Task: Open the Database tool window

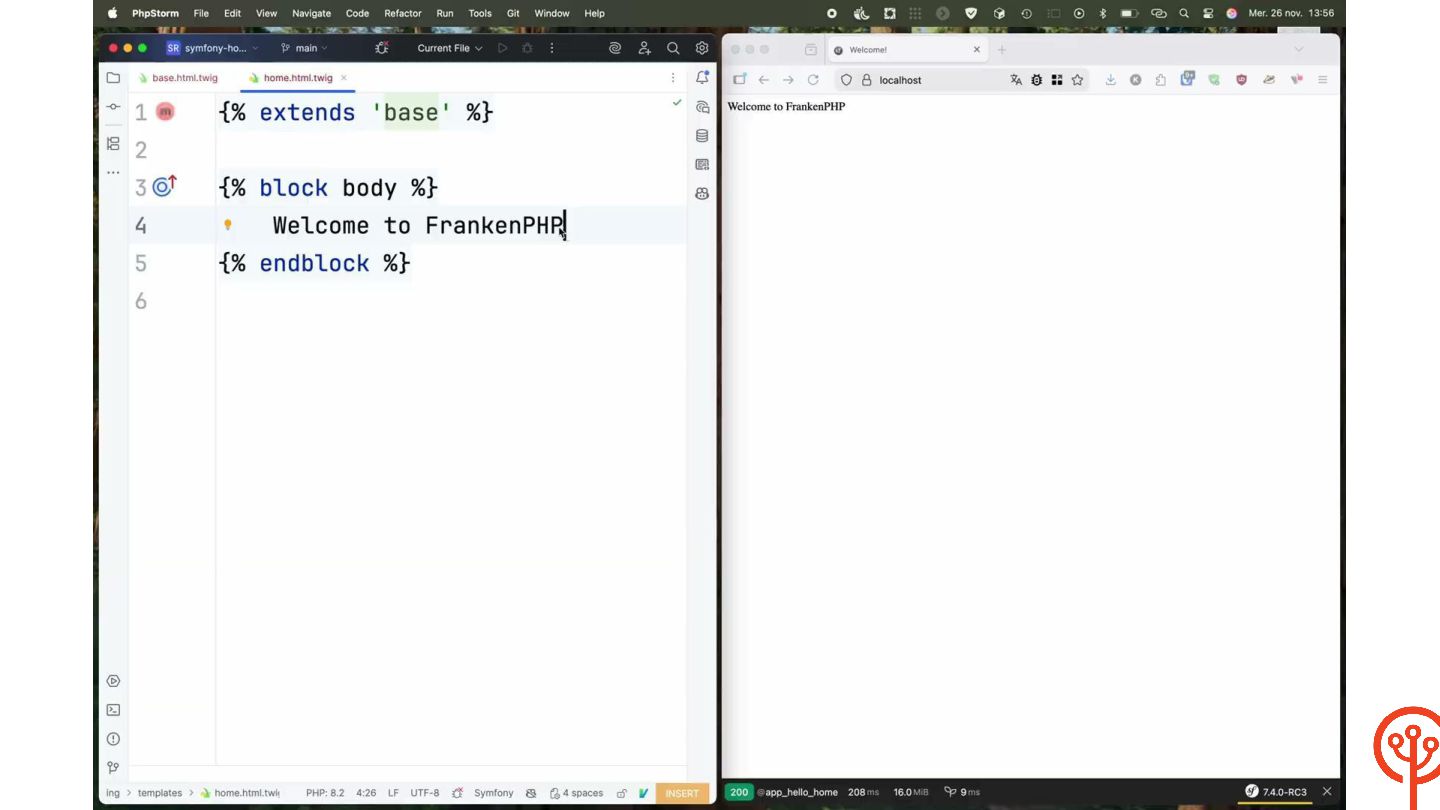Action: click(702, 136)
